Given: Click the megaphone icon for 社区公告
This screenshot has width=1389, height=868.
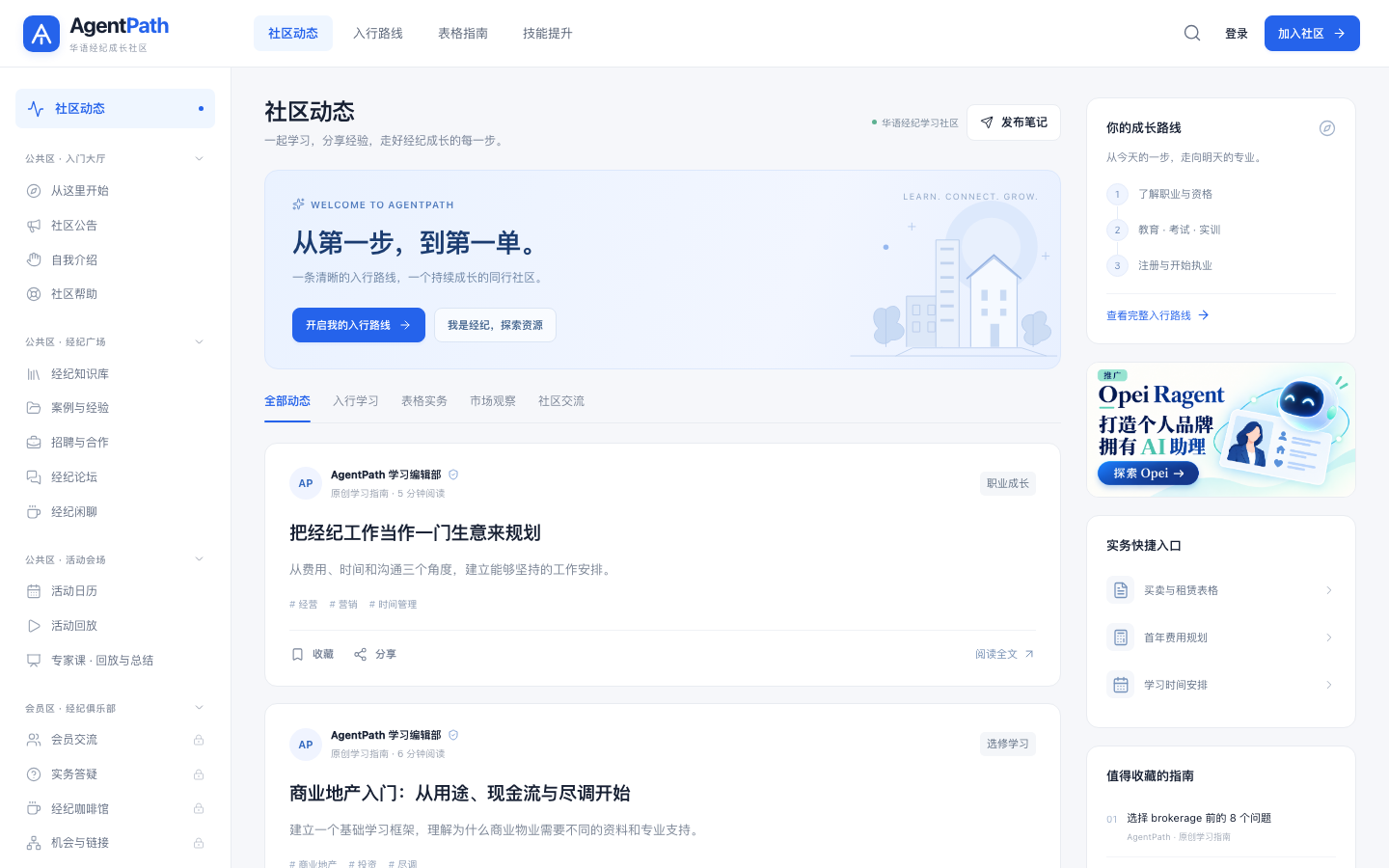Looking at the screenshot, I should [34, 226].
